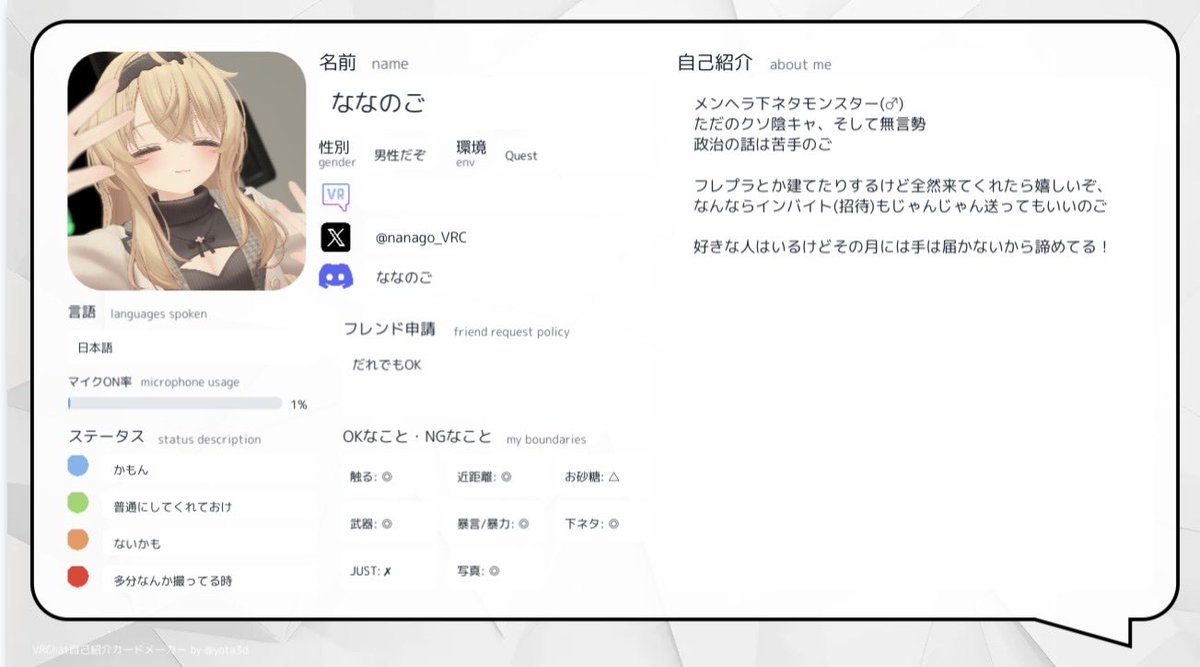Adjust the microphone usage slider at 1%

(x=174, y=403)
